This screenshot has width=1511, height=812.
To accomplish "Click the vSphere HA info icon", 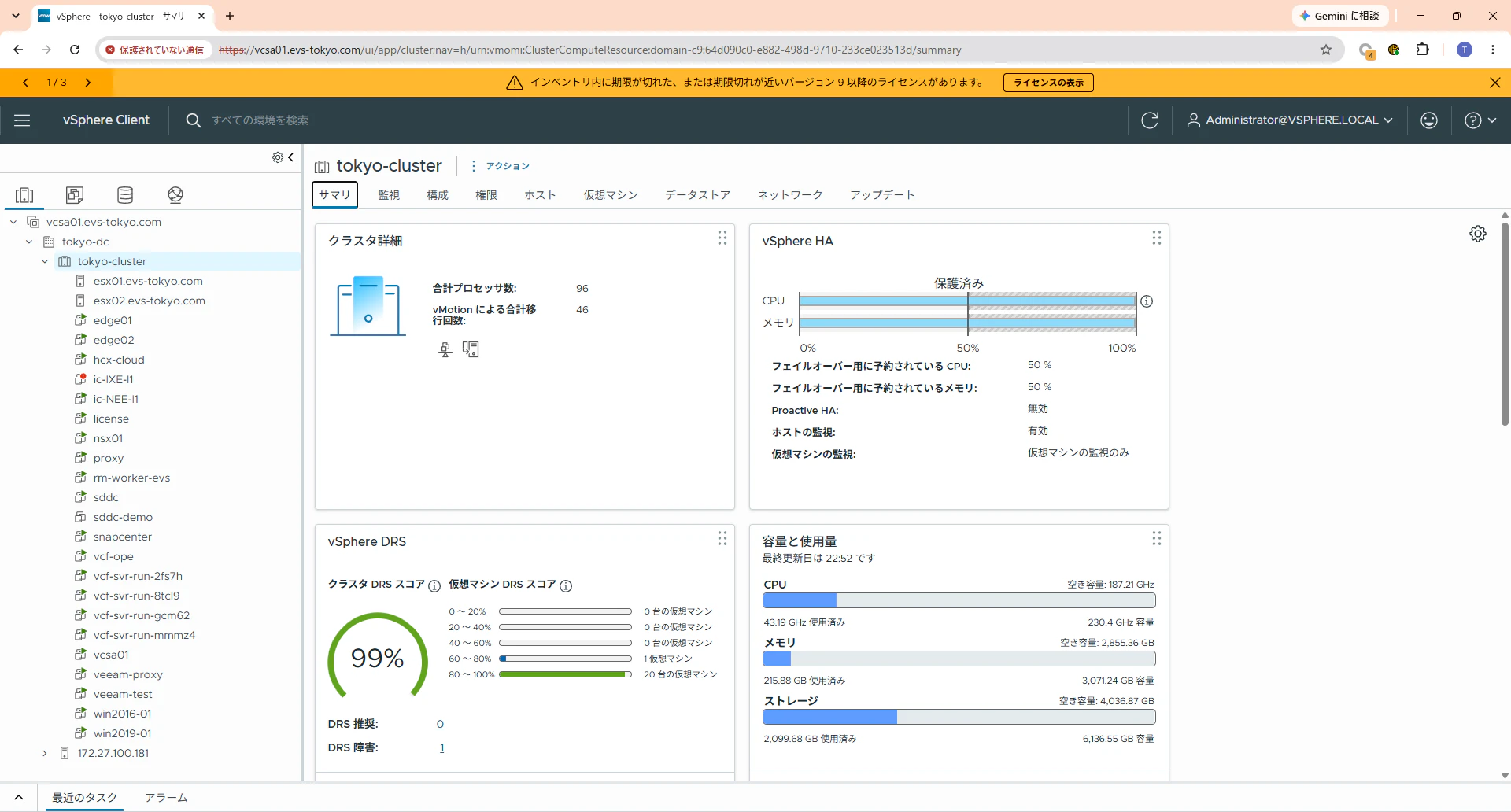I will coord(1147,301).
